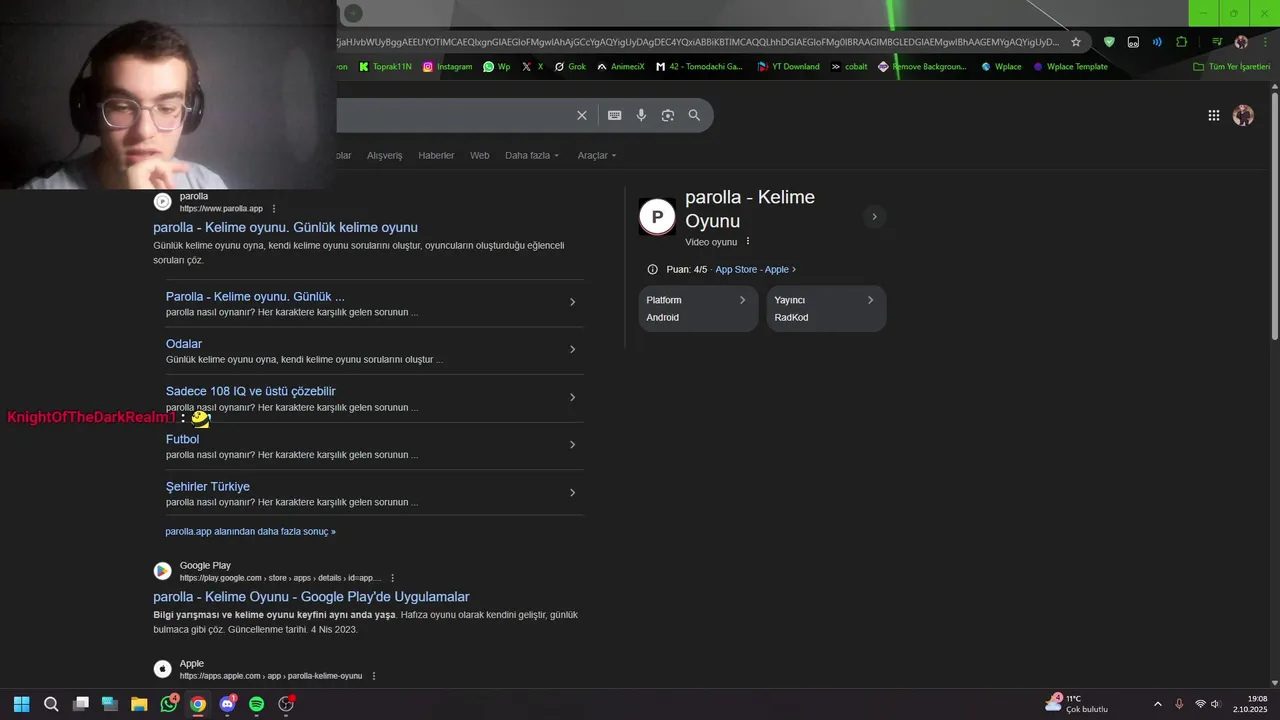The image size is (1280, 720).
Task: Open Chrome profile avatar in toolbar
Action: (1241, 42)
